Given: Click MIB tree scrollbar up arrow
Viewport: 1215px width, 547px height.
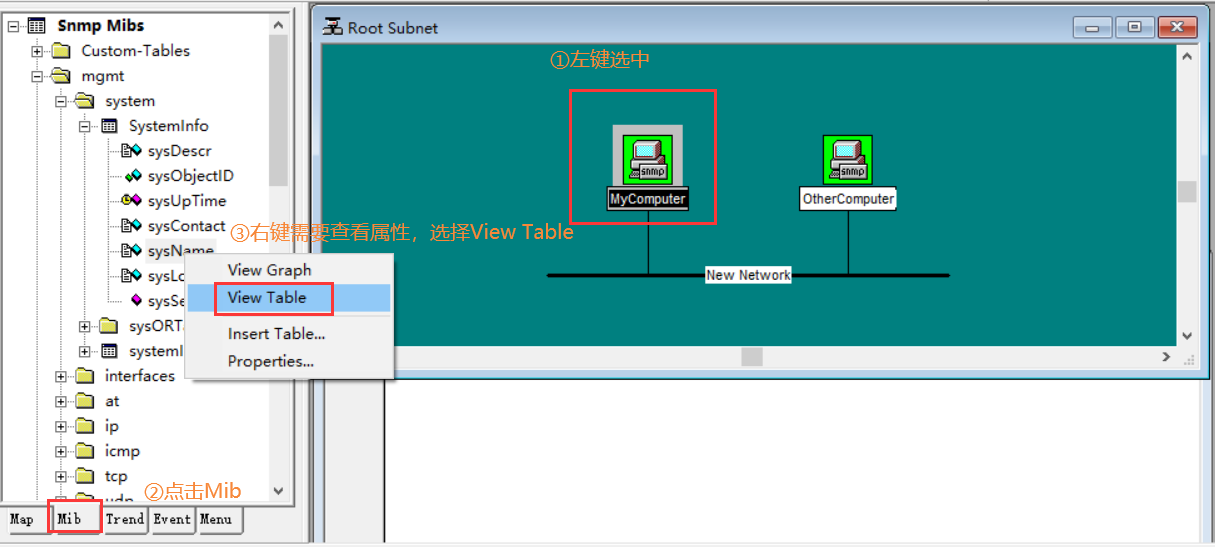Looking at the screenshot, I should pos(278,24).
